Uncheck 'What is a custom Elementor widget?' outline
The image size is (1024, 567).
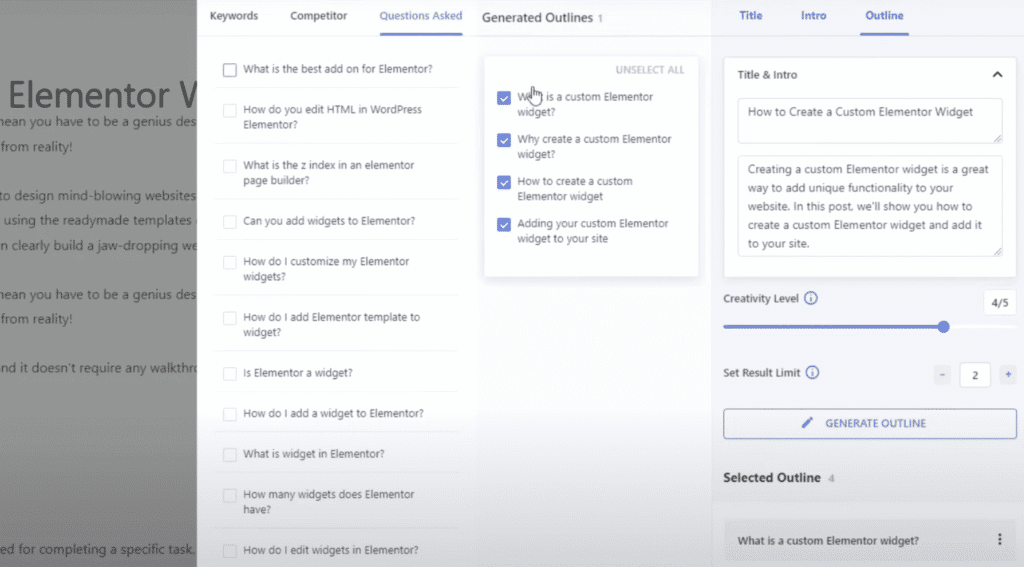click(504, 98)
